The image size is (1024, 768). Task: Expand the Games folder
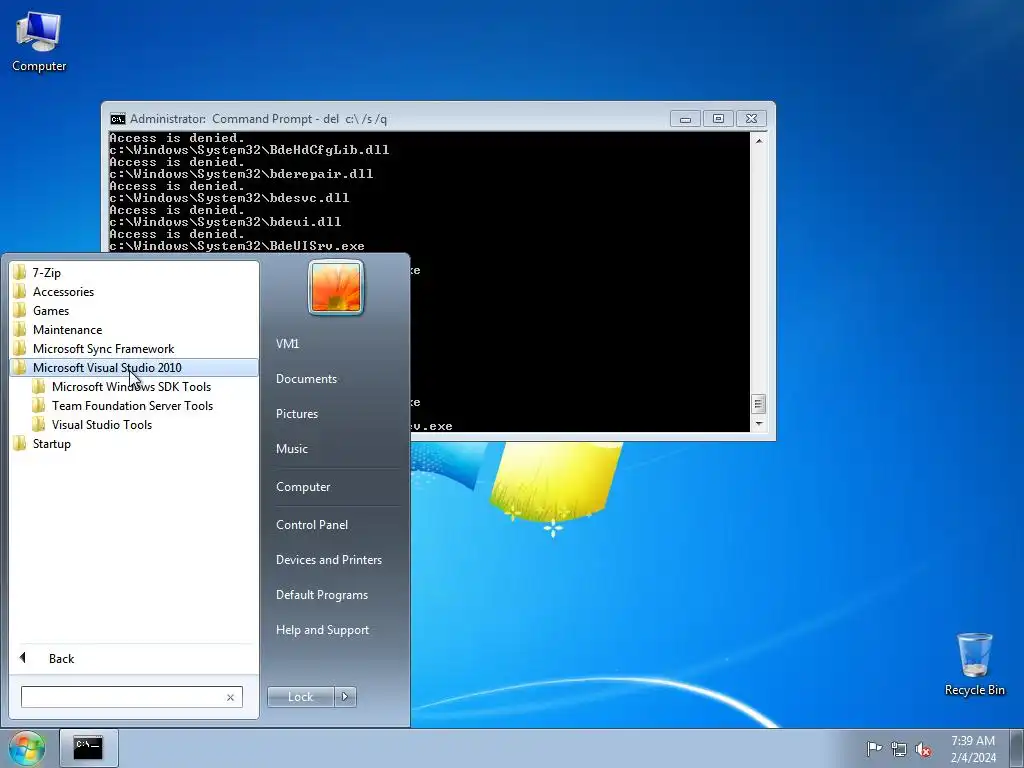click(134, 311)
